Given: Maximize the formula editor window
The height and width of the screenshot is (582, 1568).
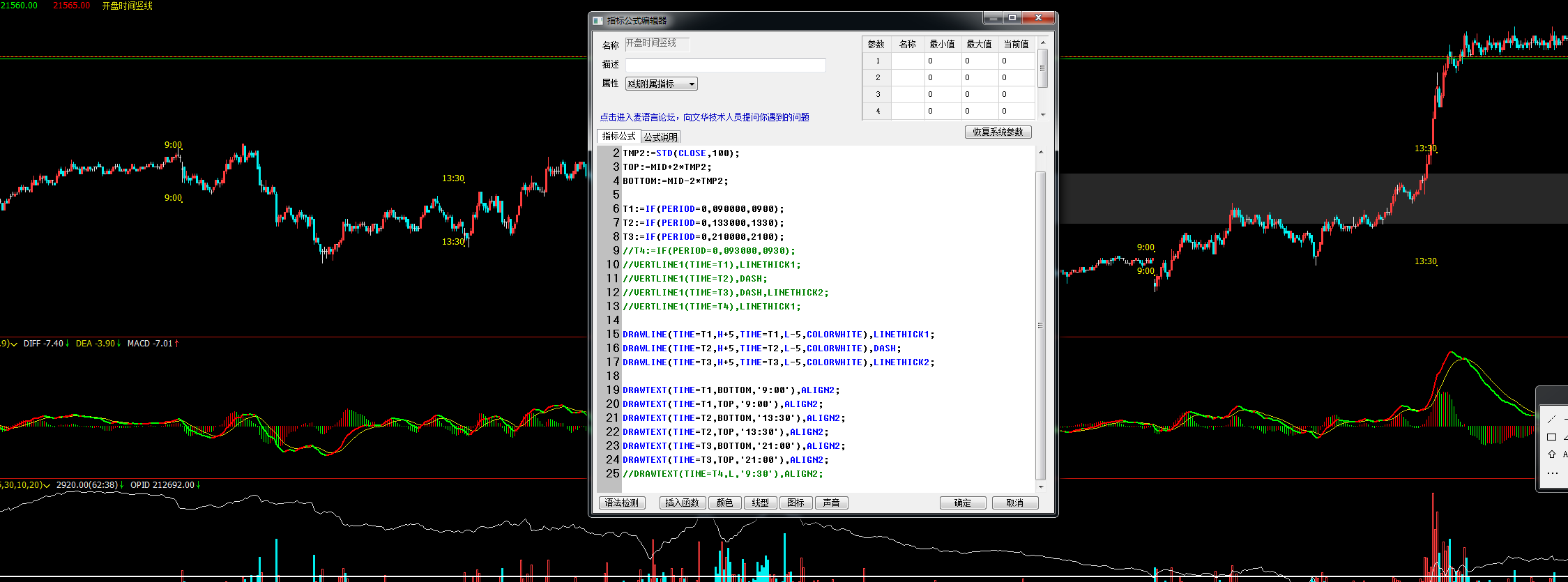Looking at the screenshot, I should point(1012,18).
